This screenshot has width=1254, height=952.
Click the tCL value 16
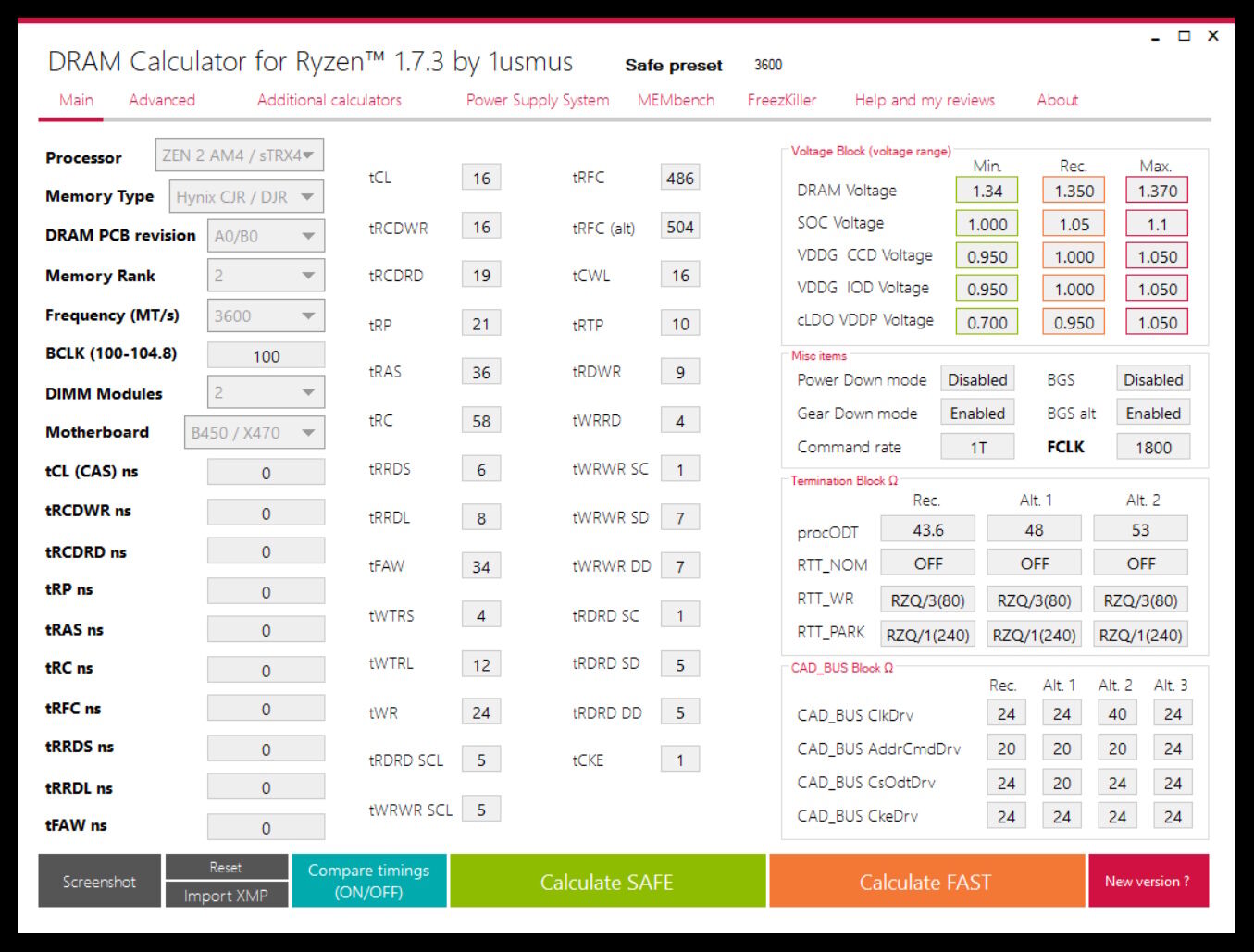pyautogui.click(x=481, y=178)
